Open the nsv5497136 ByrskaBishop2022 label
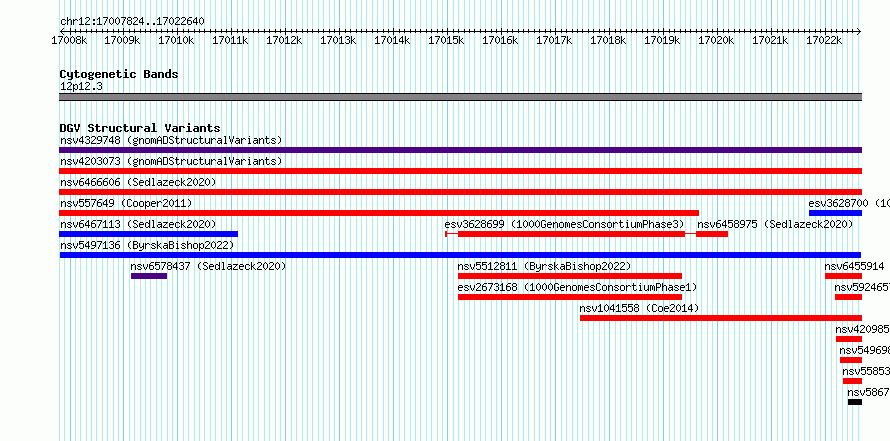The width and height of the screenshot is (890, 441). click(x=147, y=245)
